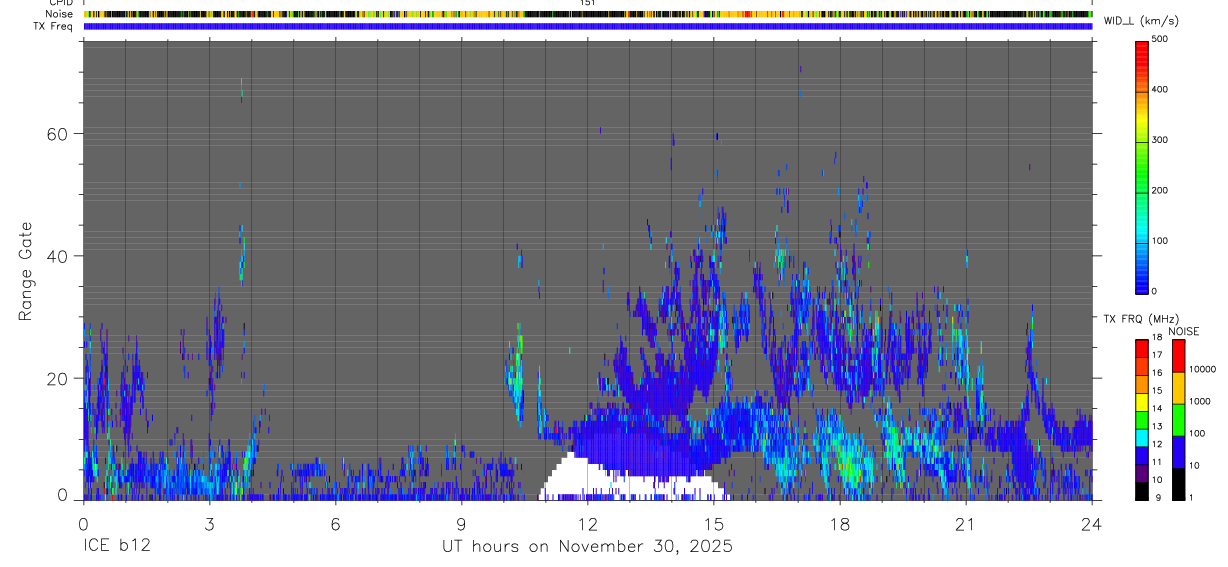Click the '0' width colorbar label
This screenshot has width=1228, height=567.
point(1155,291)
